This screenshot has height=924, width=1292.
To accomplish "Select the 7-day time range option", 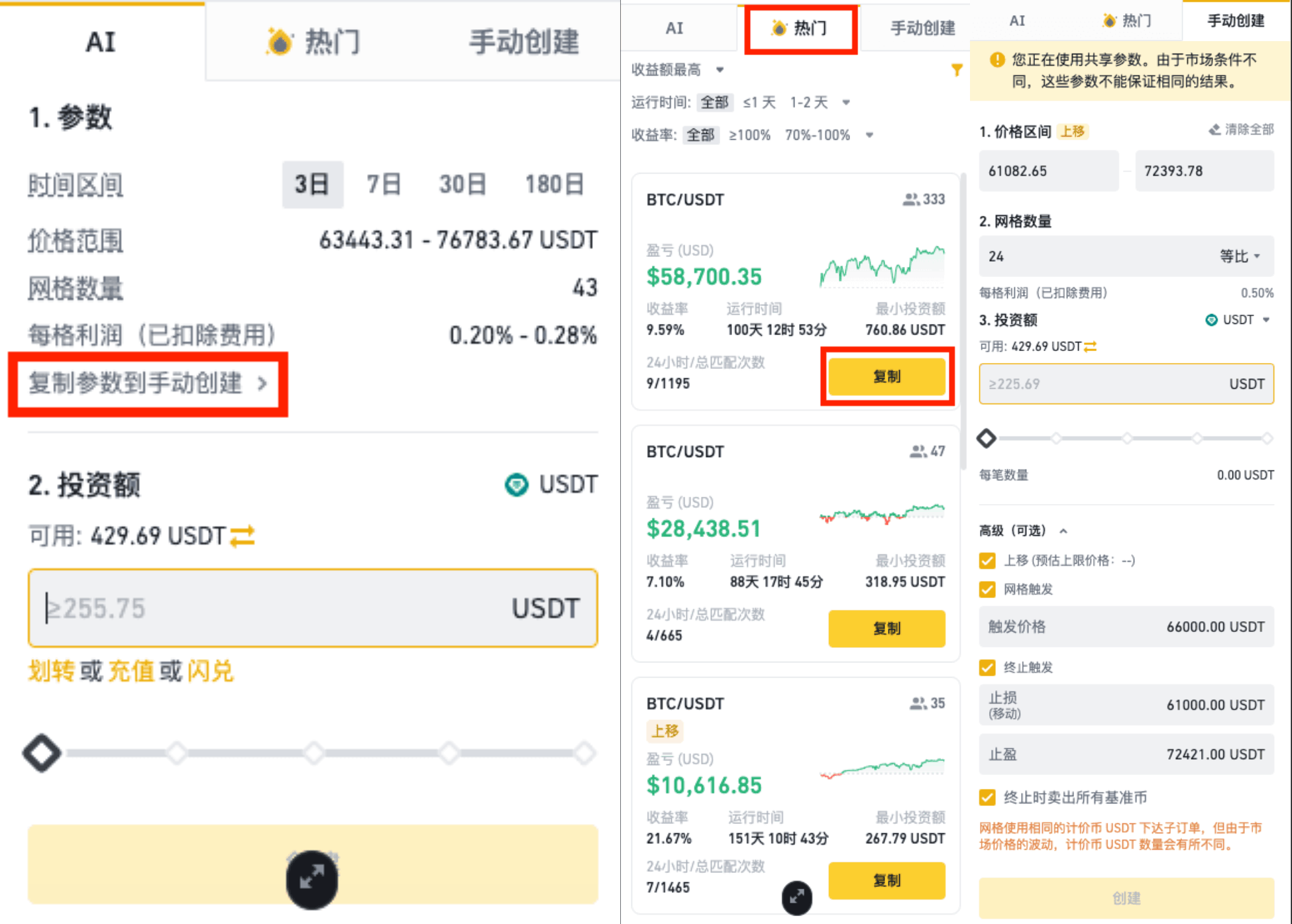I will point(384,184).
